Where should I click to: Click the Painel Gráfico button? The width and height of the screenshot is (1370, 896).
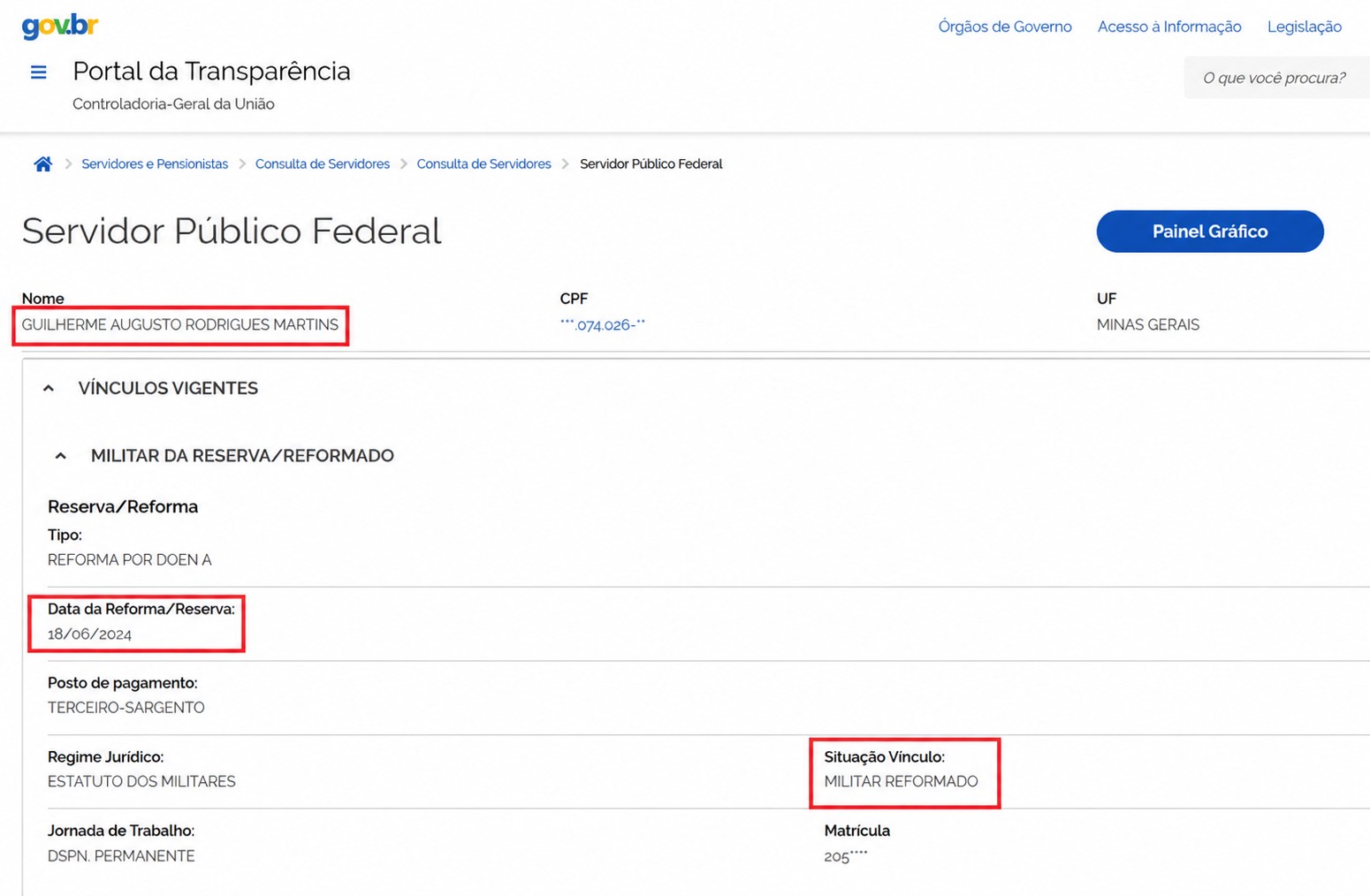(1210, 232)
